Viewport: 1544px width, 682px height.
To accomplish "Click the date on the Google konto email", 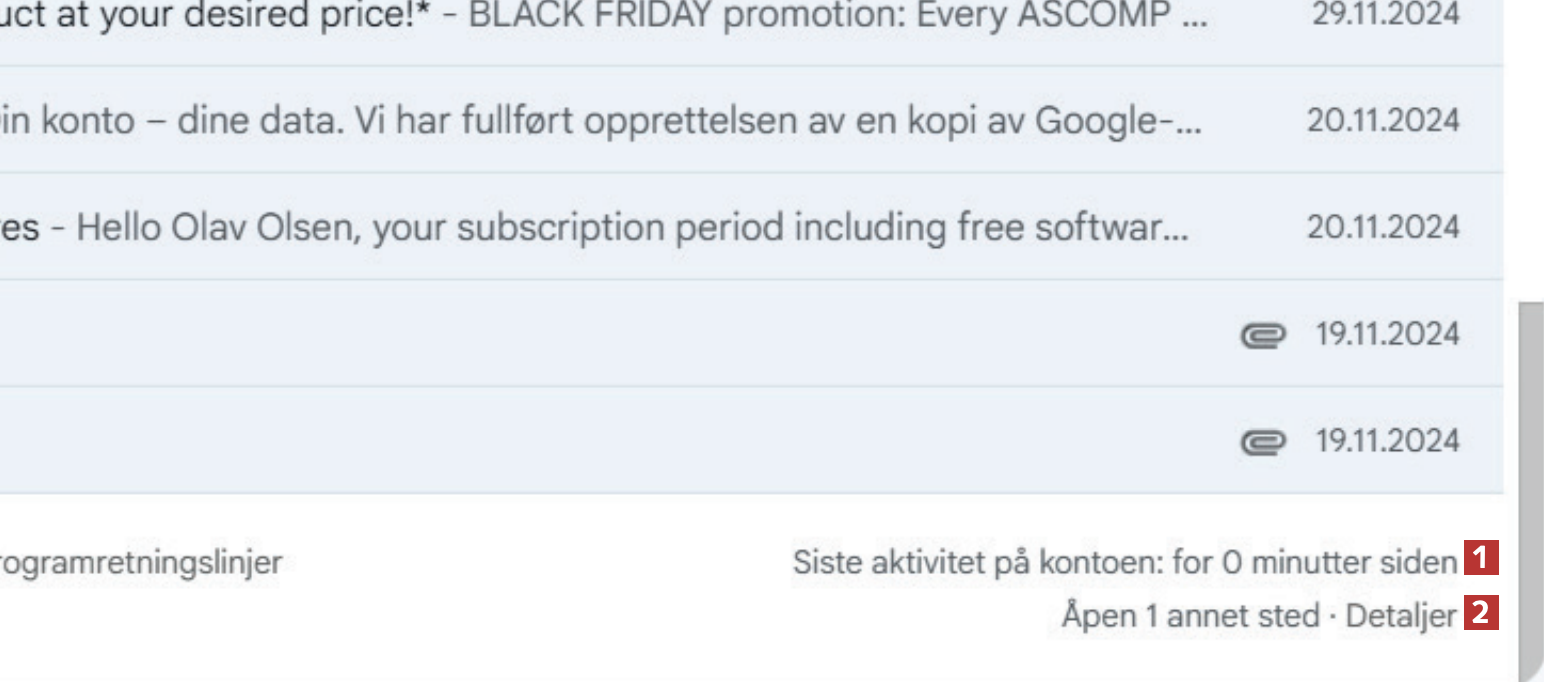I will click(1382, 121).
